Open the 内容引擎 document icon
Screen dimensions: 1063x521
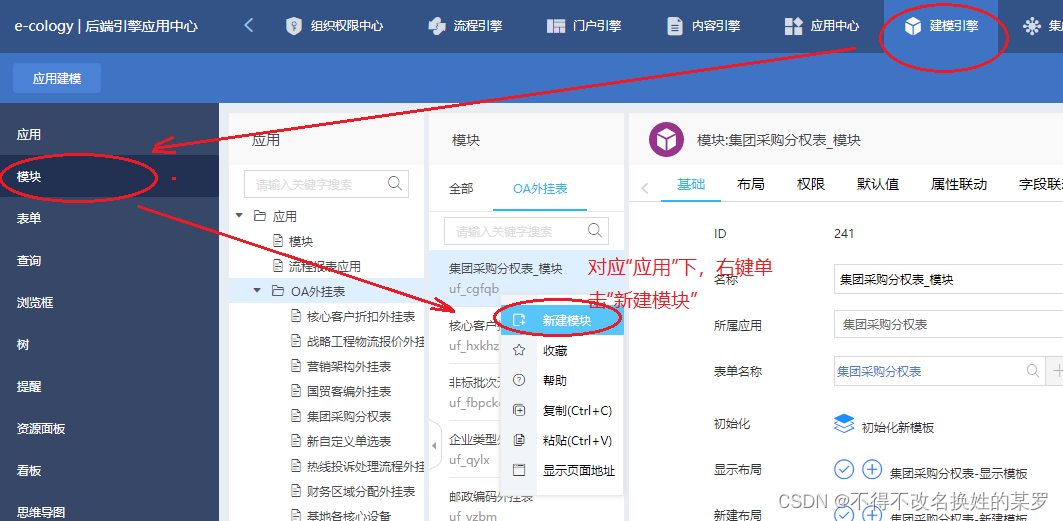pos(675,26)
